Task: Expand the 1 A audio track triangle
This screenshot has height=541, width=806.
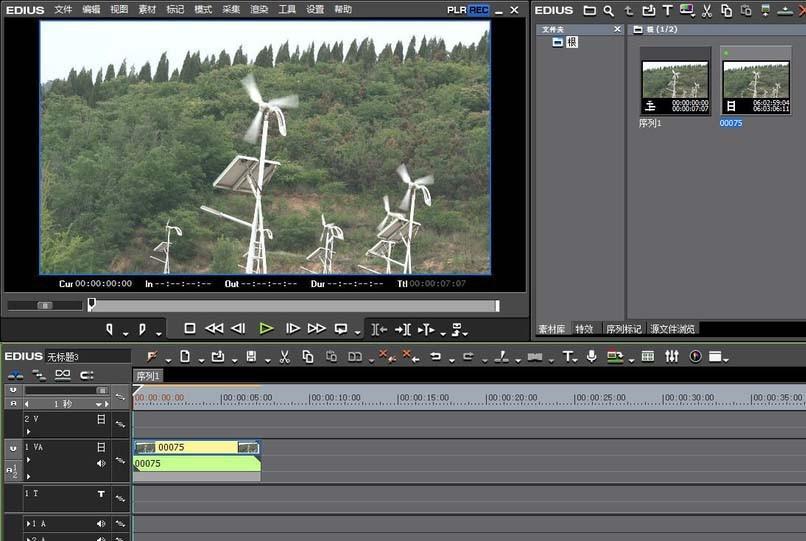Action: (29, 524)
